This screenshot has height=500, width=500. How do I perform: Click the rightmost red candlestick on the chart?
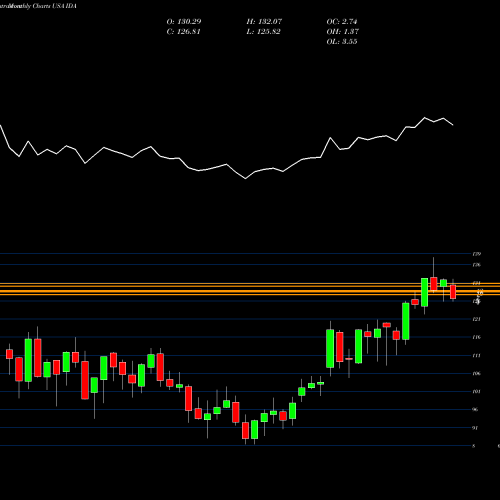(453, 292)
